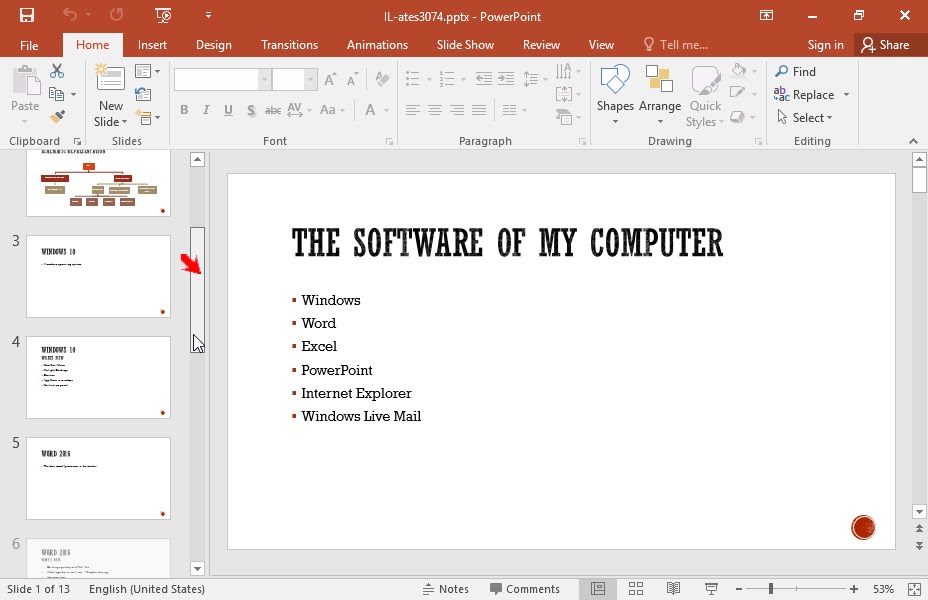Open the Select dropdown

(x=805, y=118)
